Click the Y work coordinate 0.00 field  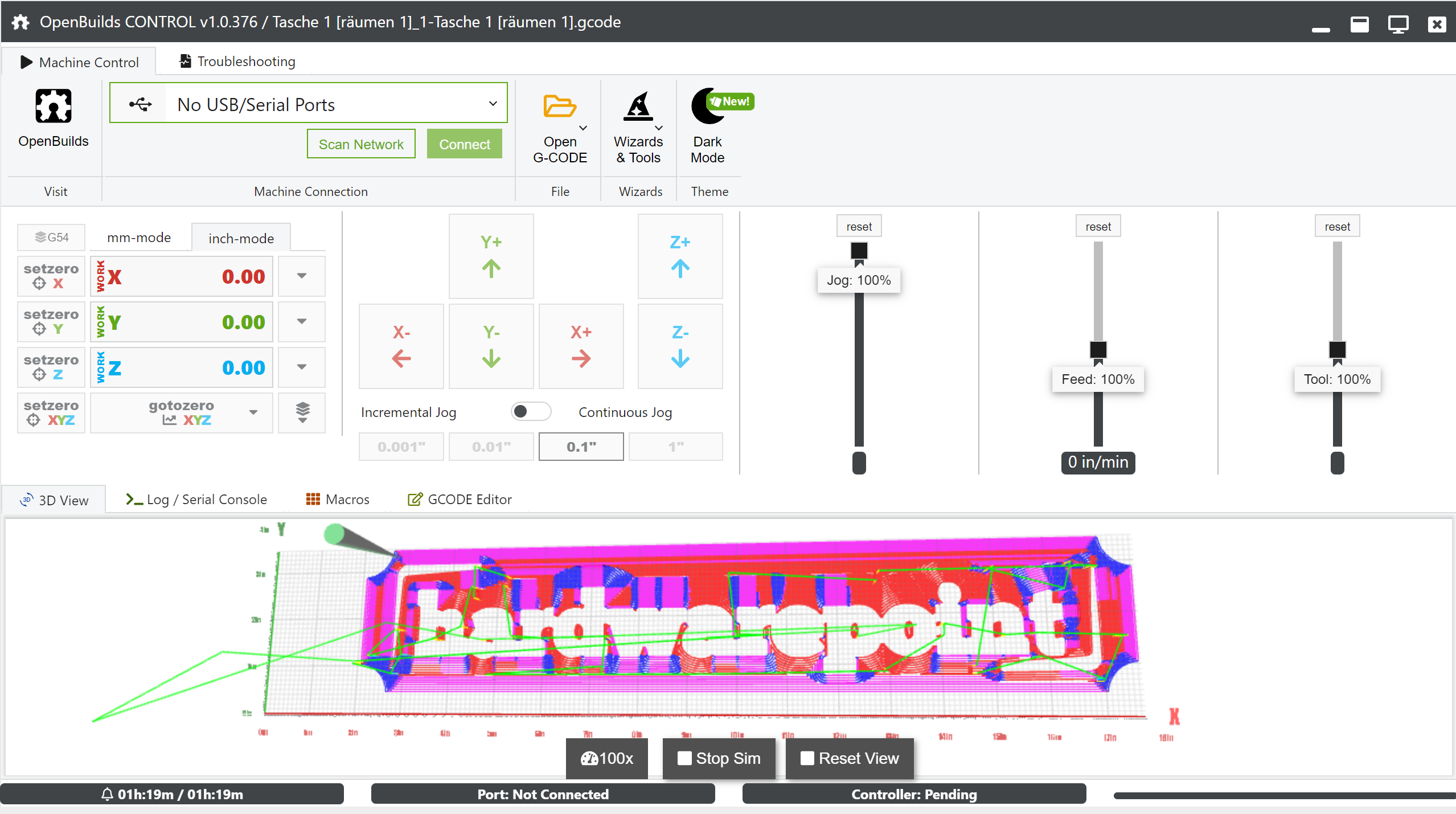(182, 322)
